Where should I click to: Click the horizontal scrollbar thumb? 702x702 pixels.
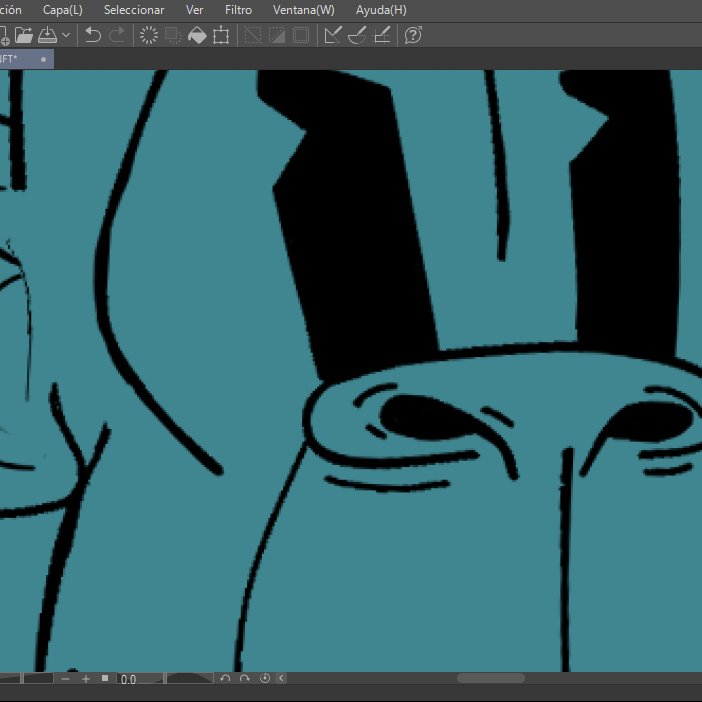point(491,678)
